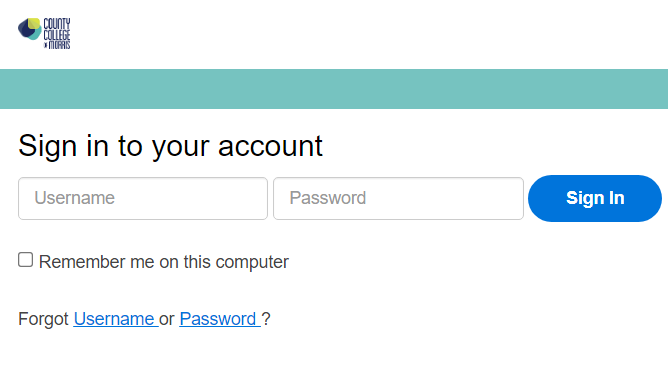Click the County College of Morris logo emblem

click(30, 29)
